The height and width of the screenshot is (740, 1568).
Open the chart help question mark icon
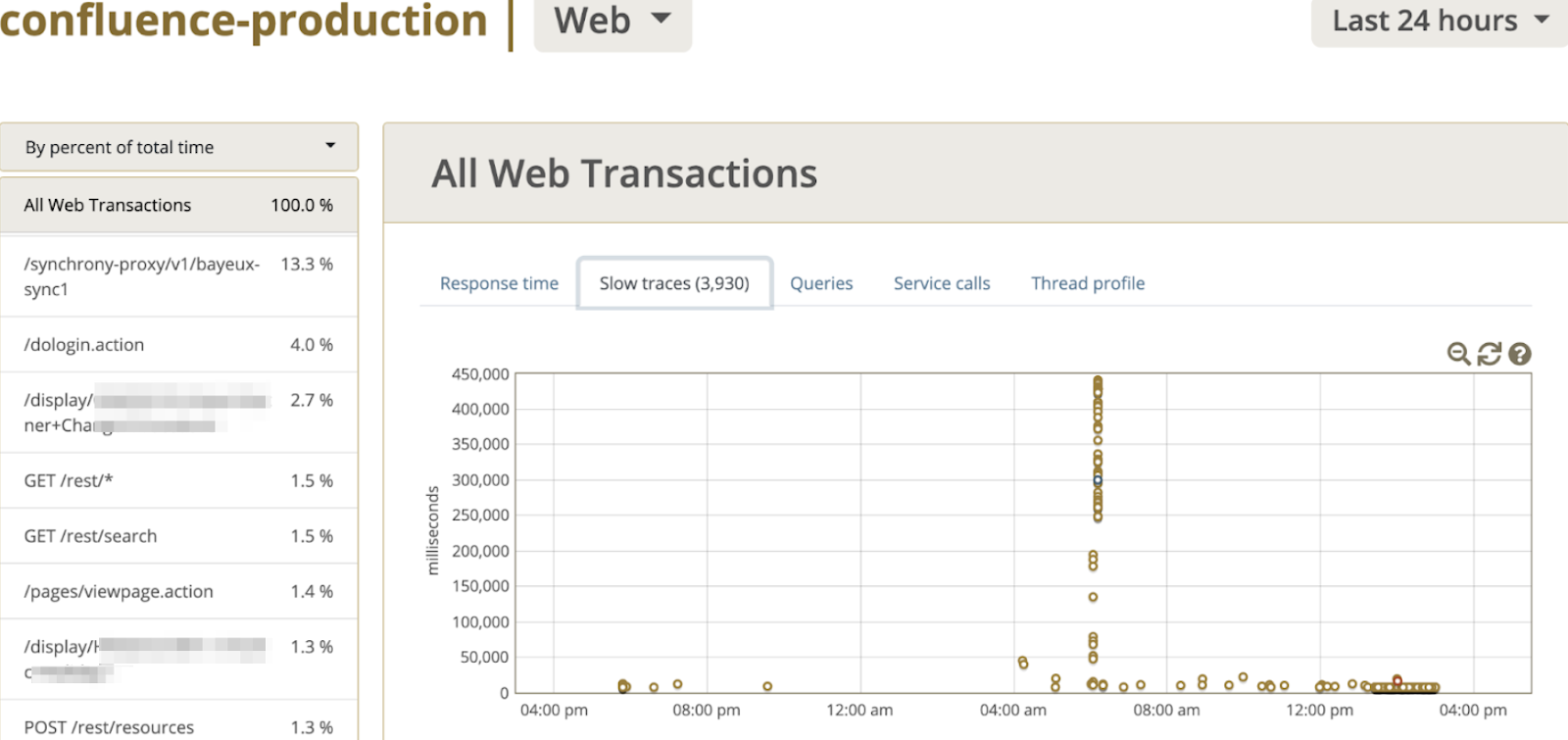1520,354
